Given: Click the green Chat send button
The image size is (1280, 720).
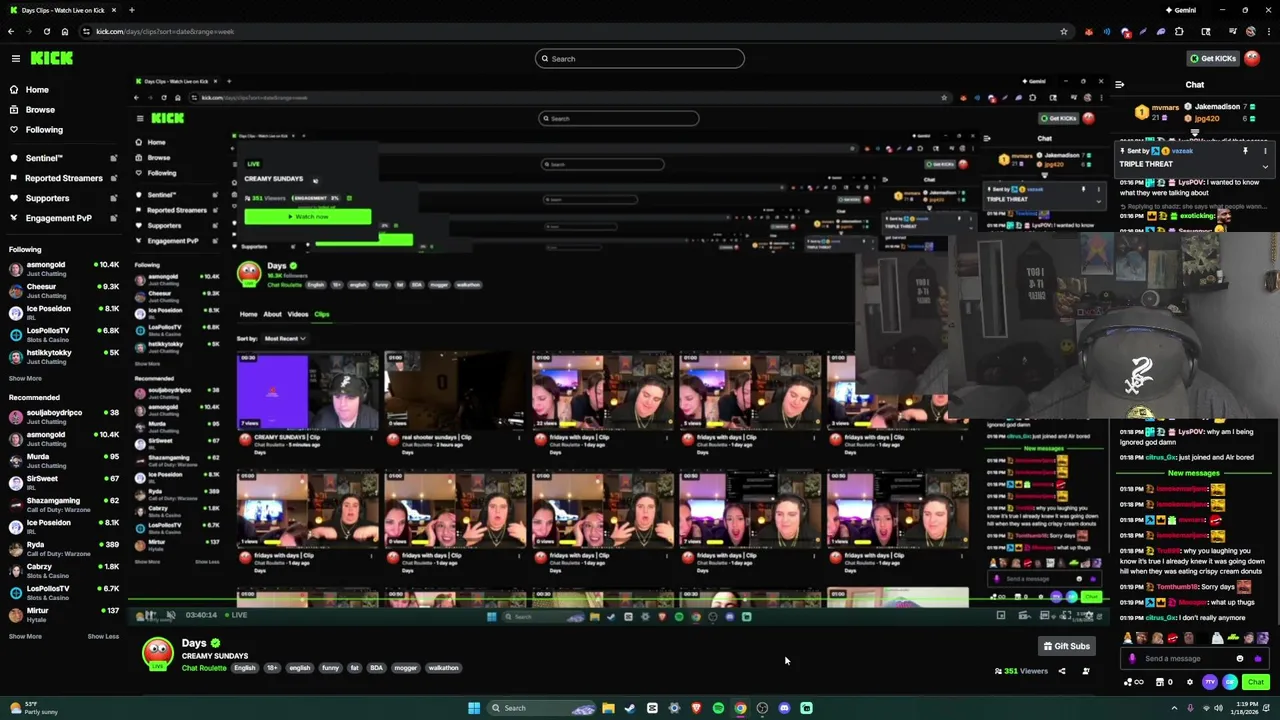Looking at the screenshot, I should pos(1256,682).
